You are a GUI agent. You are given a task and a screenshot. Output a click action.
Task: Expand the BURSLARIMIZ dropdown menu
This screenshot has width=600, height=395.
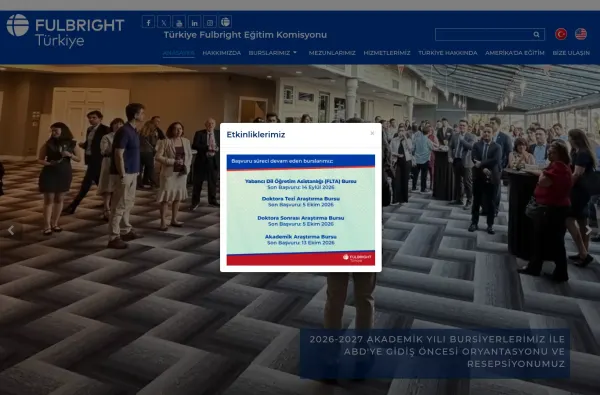click(x=272, y=53)
